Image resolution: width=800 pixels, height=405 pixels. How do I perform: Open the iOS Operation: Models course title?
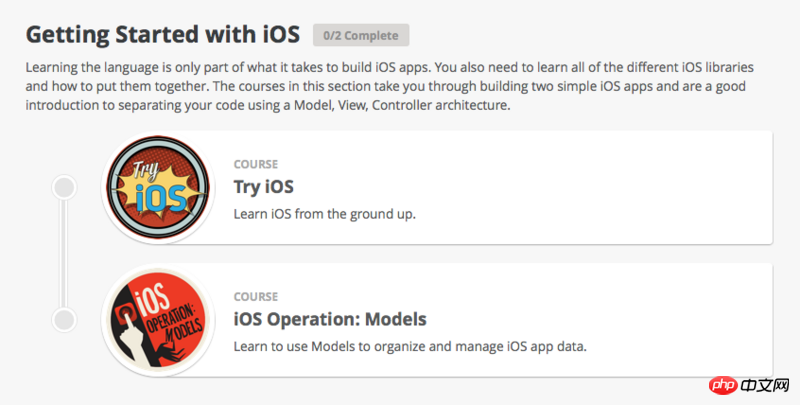(330, 319)
